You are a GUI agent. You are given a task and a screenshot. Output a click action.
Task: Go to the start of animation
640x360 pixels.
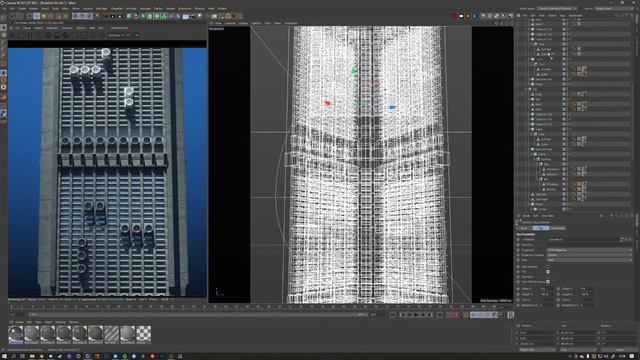(x=393, y=315)
